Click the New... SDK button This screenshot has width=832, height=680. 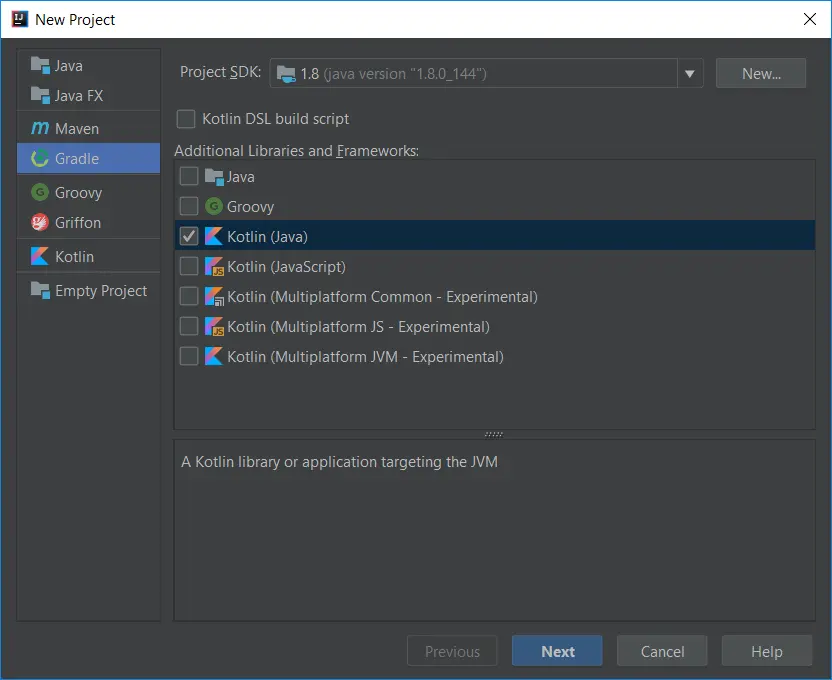(761, 73)
